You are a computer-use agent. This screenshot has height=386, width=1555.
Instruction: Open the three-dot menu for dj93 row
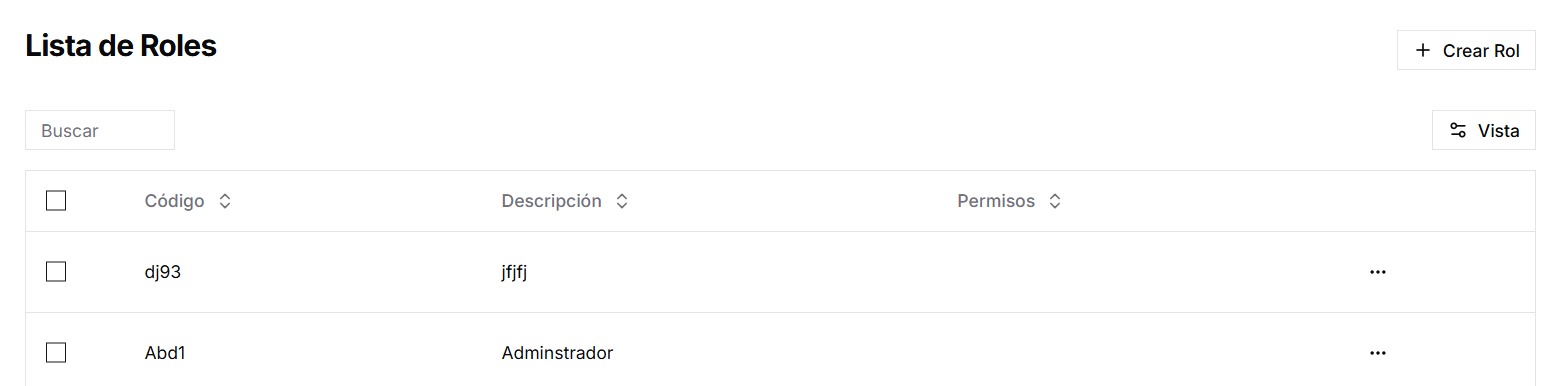pos(1378,272)
